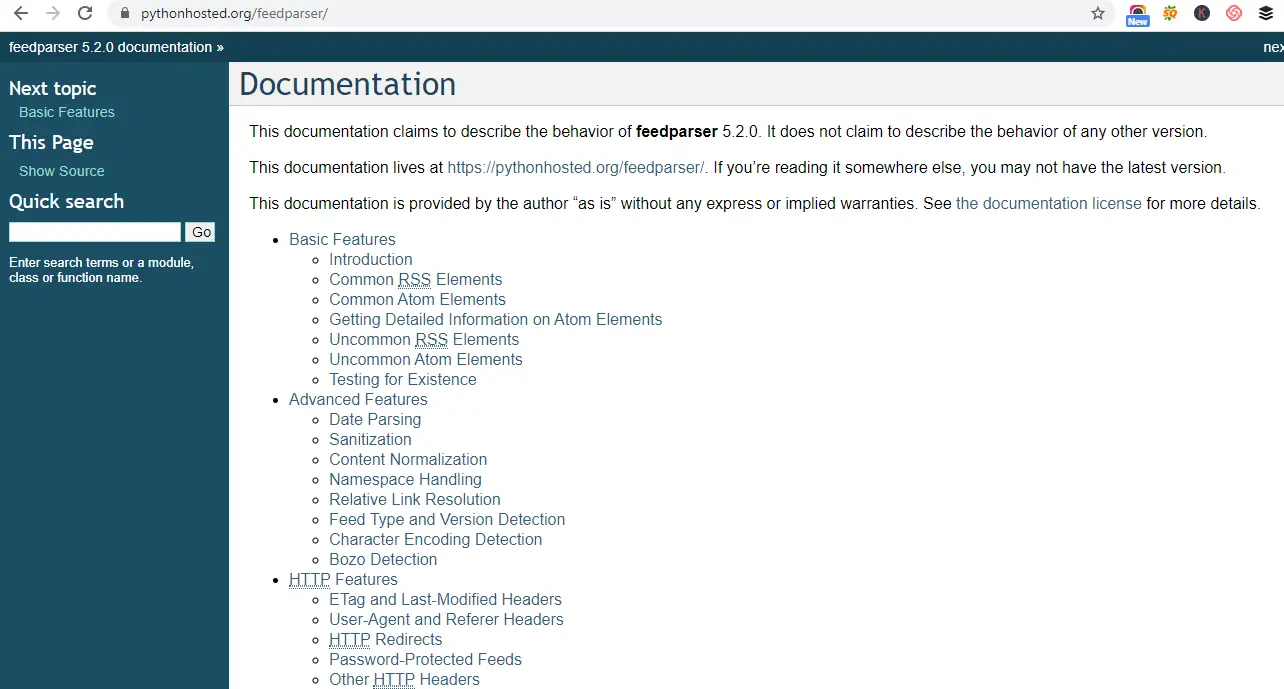Open Basic Features in contents list
1284x689 pixels.
[x=342, y=239]
